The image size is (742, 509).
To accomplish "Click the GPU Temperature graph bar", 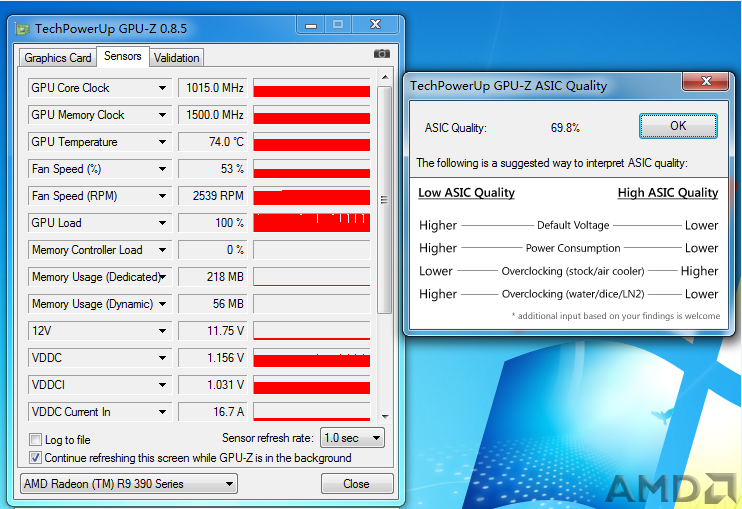I will click(x=311, y=142).
